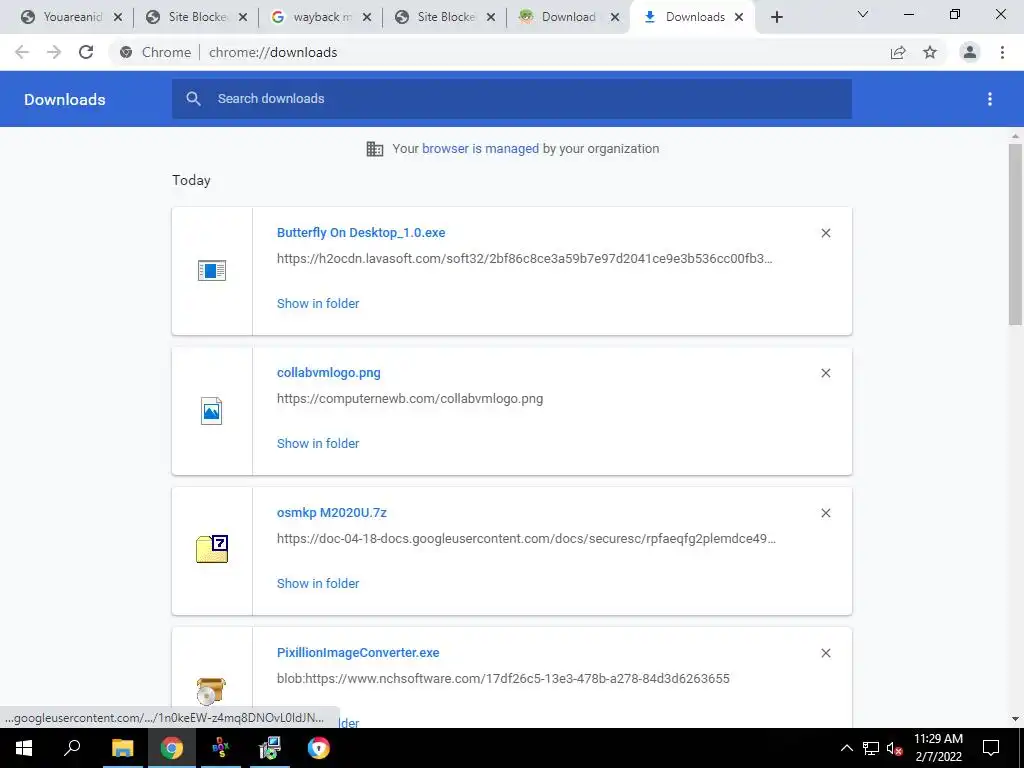Open PixillionImageConverter.exe file link
Image resolution: width=1024 pixels, height=768 pixels.
point(358,652)
